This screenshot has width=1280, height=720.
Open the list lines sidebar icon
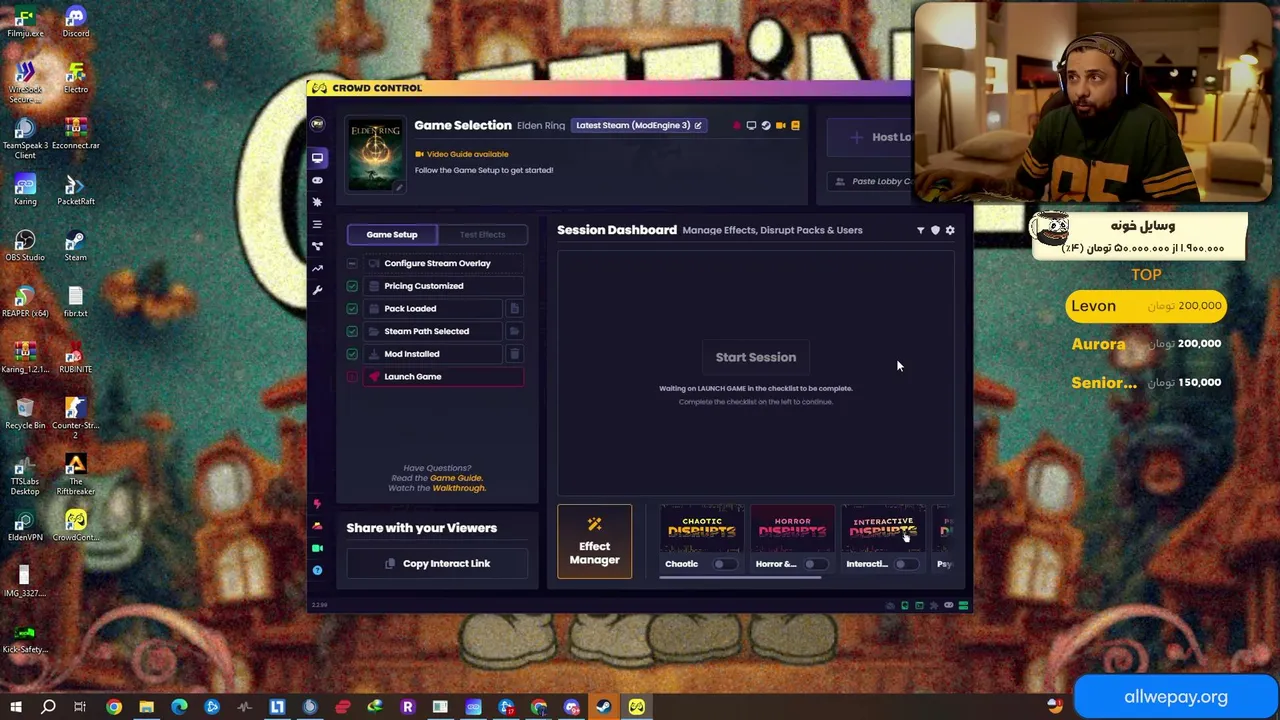pos(317,224)
